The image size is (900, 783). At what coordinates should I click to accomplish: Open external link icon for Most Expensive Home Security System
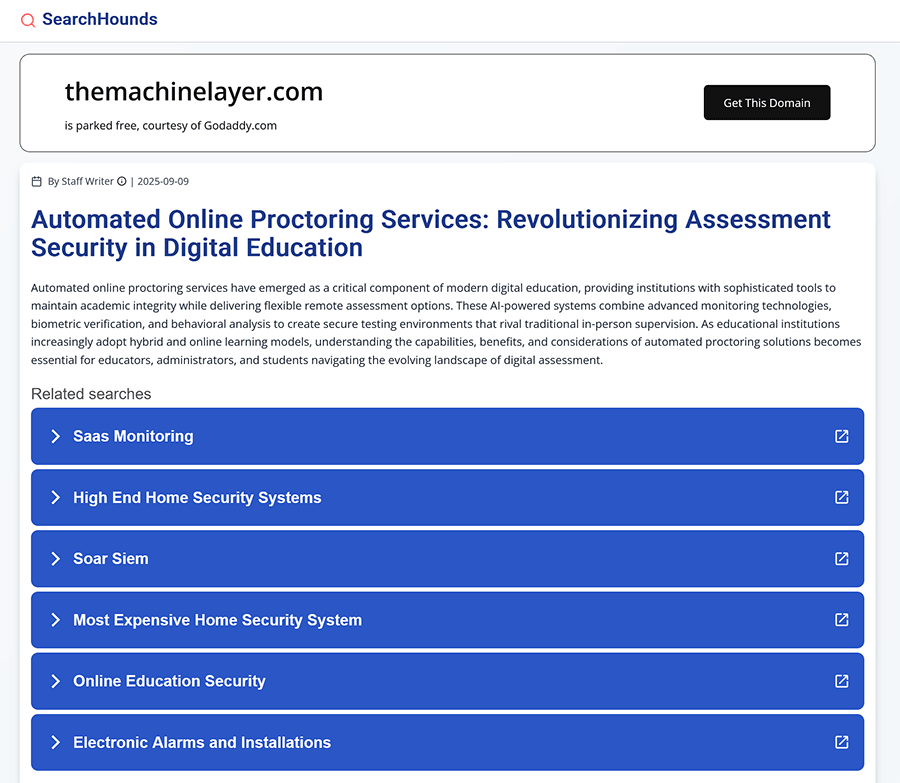(x=841, y=620)
